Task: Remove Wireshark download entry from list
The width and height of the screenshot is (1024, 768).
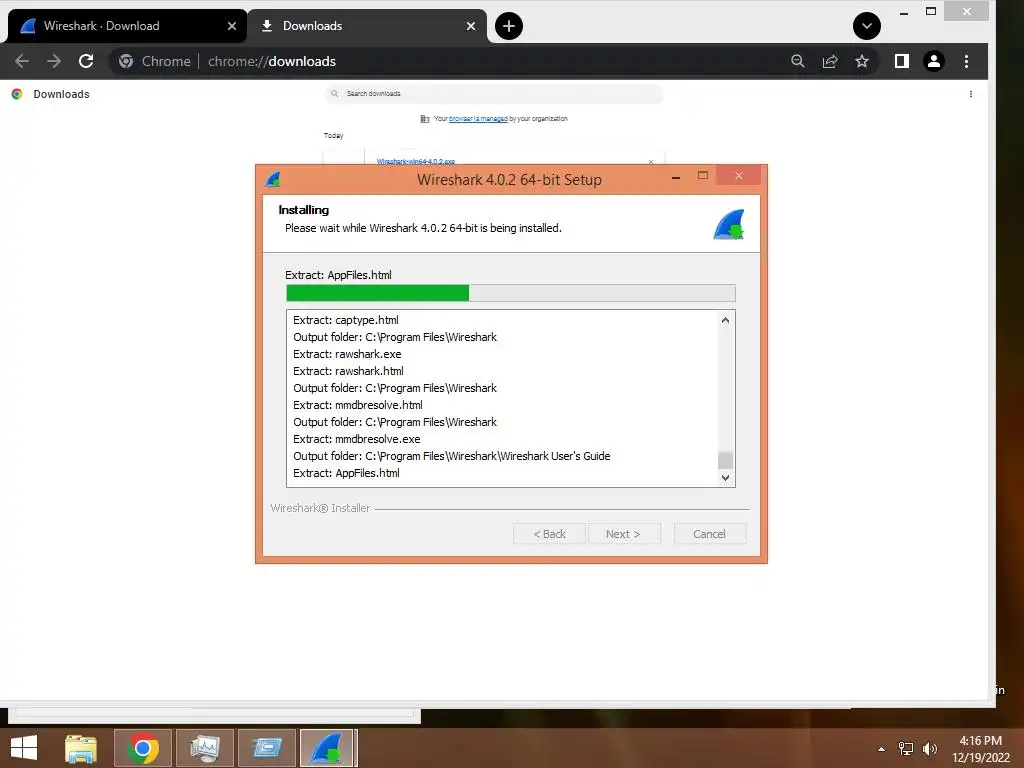Action: pos(650,161)
